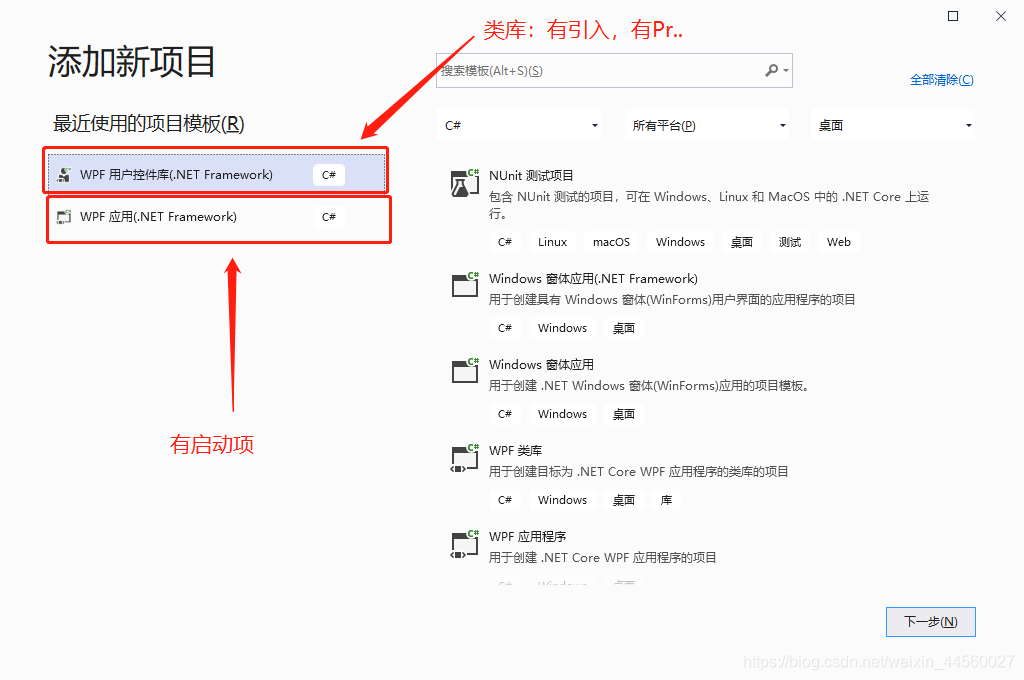Screen dimensions: 1024x680
Task: Select recent template WPF 用户控件库(.NET Framework)
Action: click(x=216, y=174)
